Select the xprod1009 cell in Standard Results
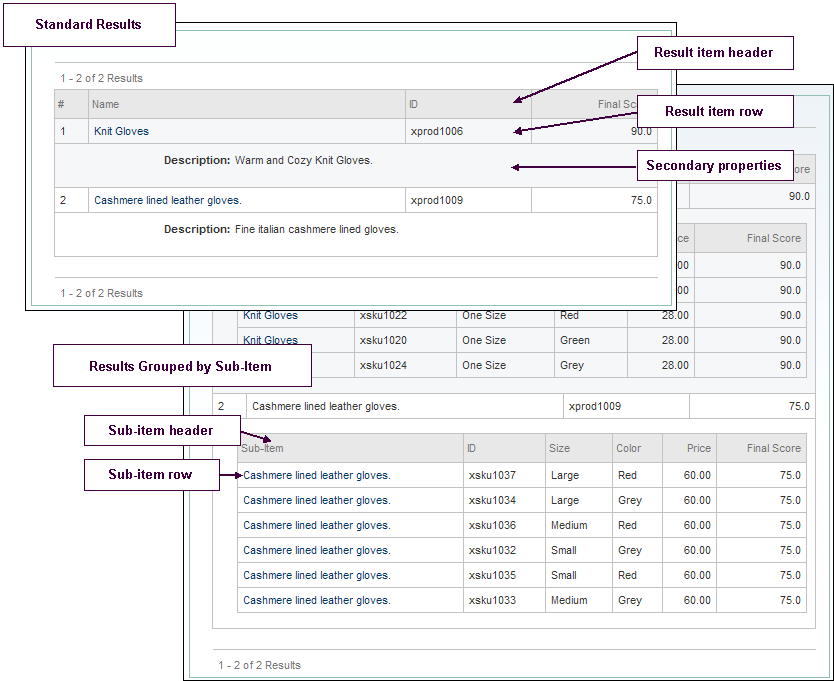 tap(468, 201)
